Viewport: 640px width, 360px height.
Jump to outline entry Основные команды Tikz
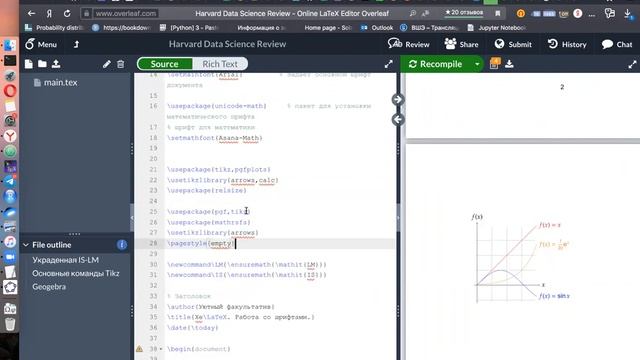point(76,273)
